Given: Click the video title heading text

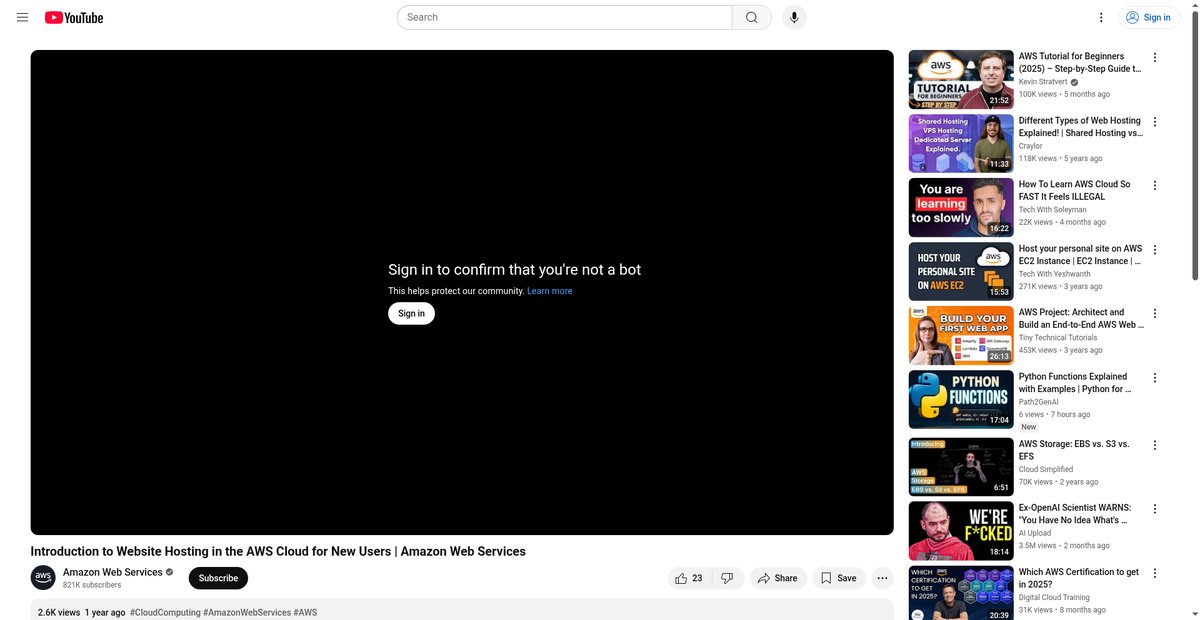Looking at the screenshot, I should coord(278,551).
